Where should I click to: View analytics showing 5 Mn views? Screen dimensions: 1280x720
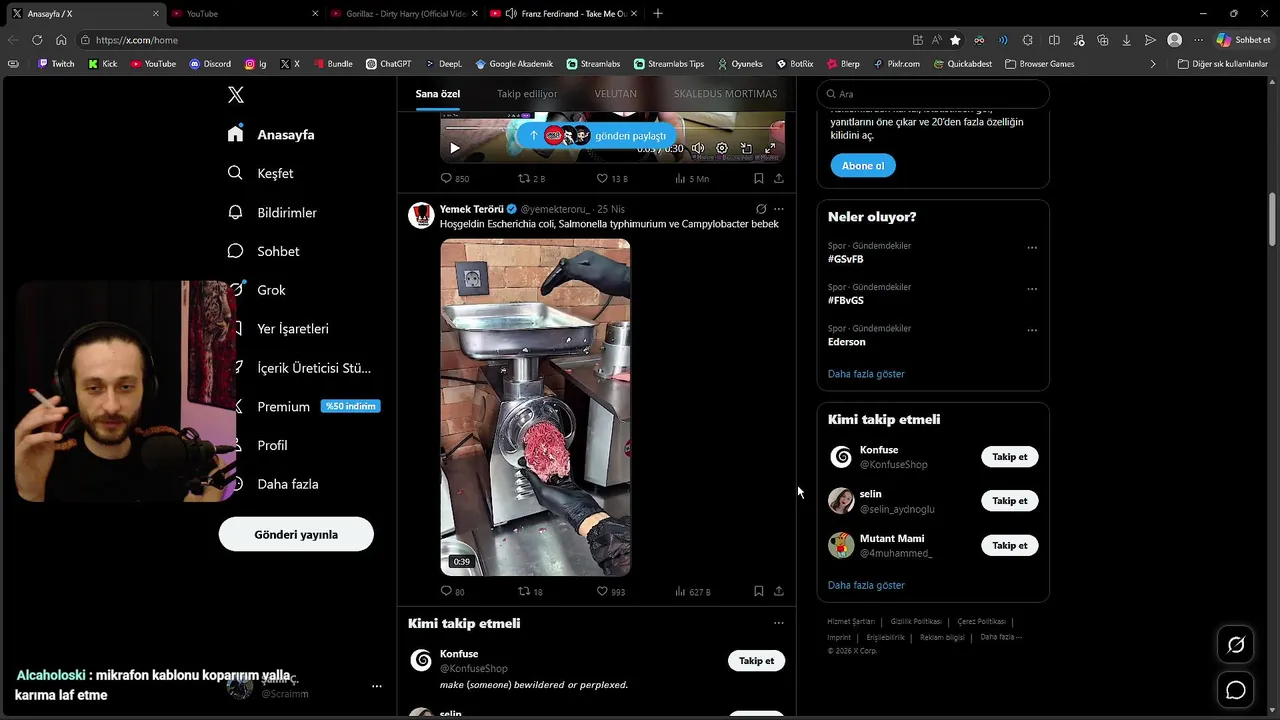tap(692, 178)
